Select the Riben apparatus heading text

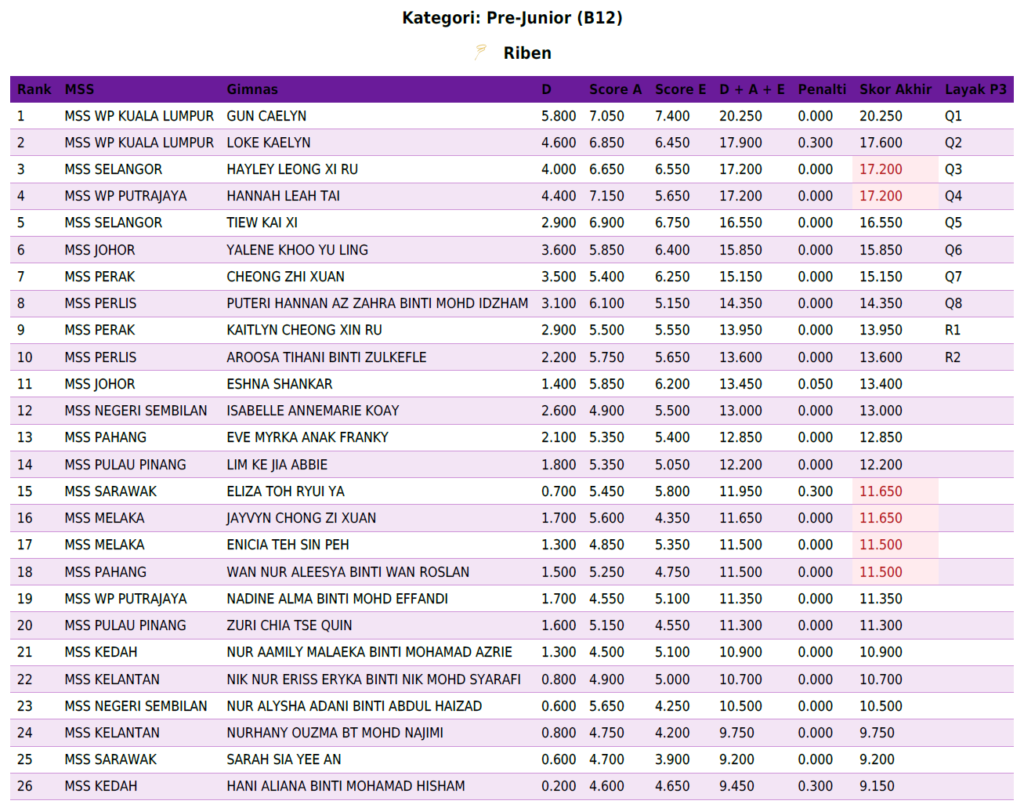[527, 53]
